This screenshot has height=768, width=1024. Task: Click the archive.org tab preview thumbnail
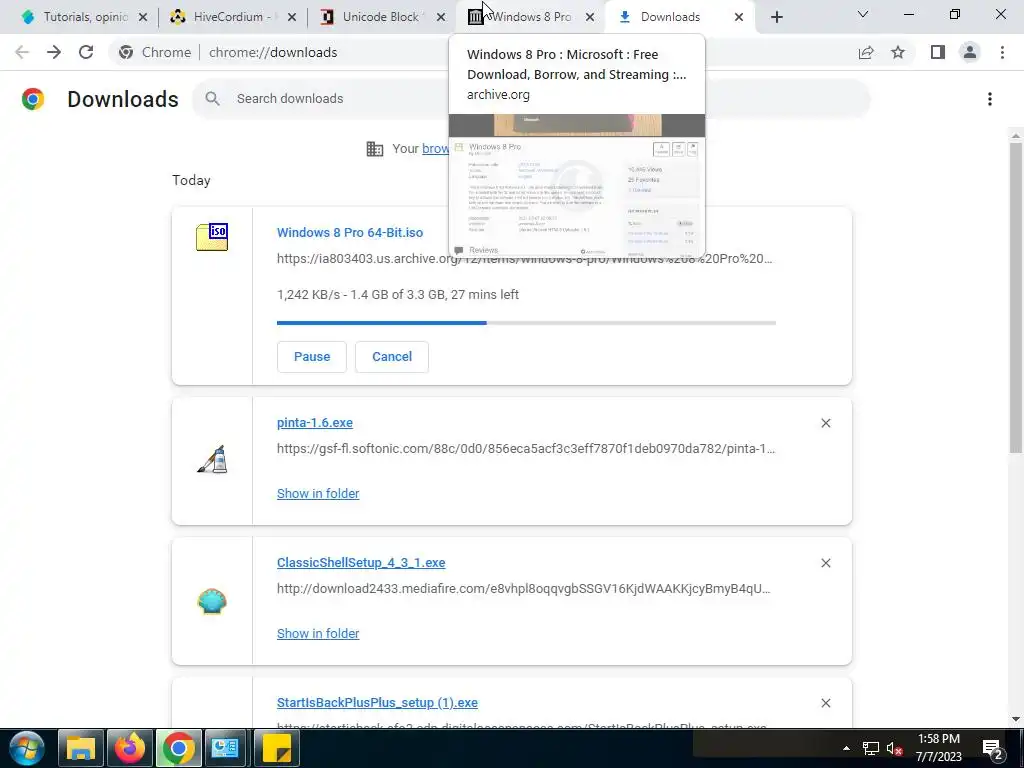point(577,185)
